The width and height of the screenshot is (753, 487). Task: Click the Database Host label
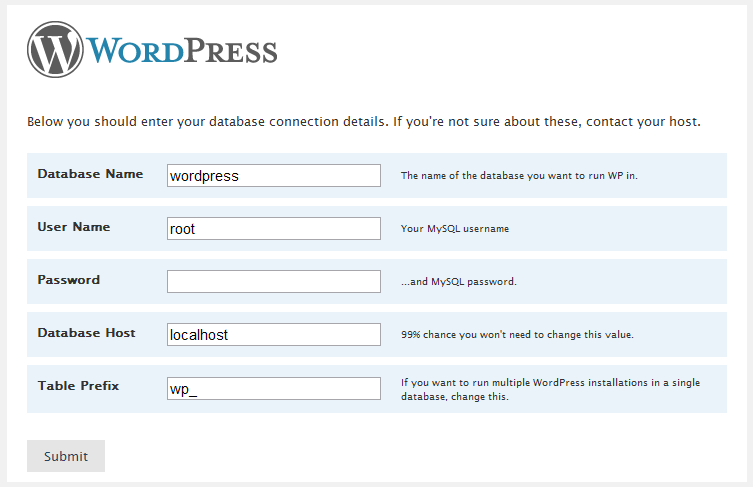click(x=86, y=333)
